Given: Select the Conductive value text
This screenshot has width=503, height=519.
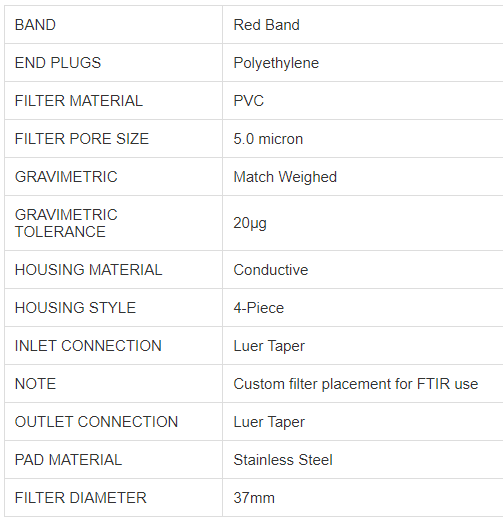Looking at the screenshot, I should click(x=271, y=270).
